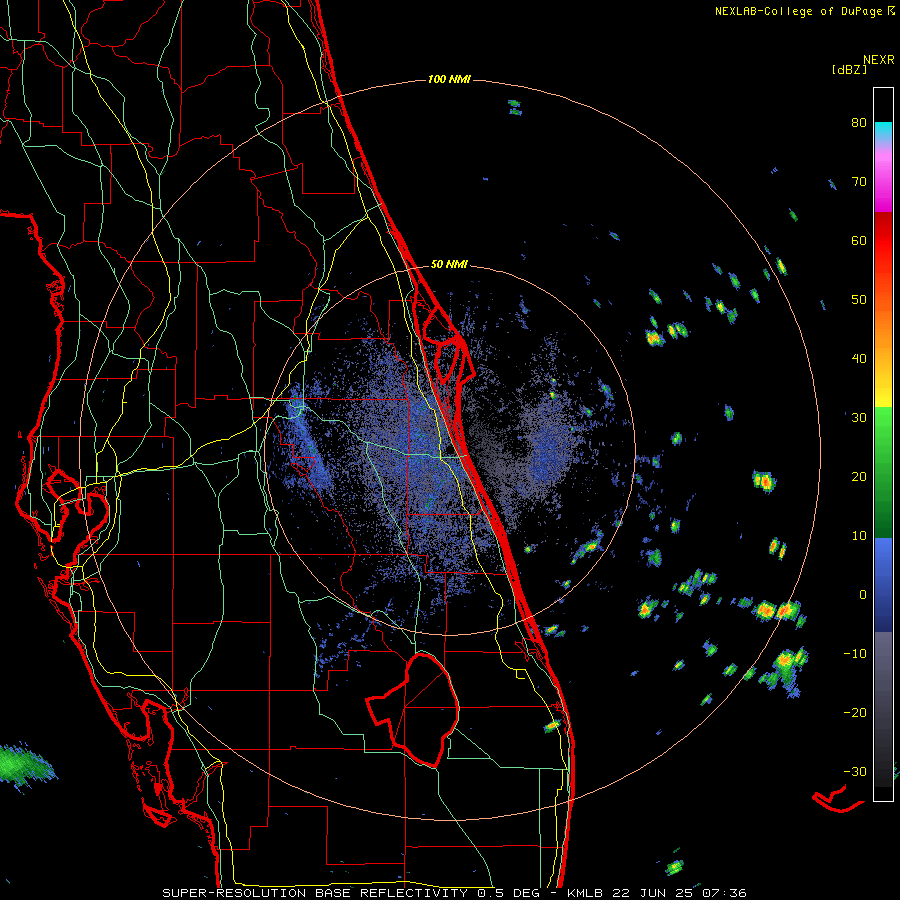Click the 70 value on the dBZ scale
This screenshot has width=900, height=900.
point(859,182)
